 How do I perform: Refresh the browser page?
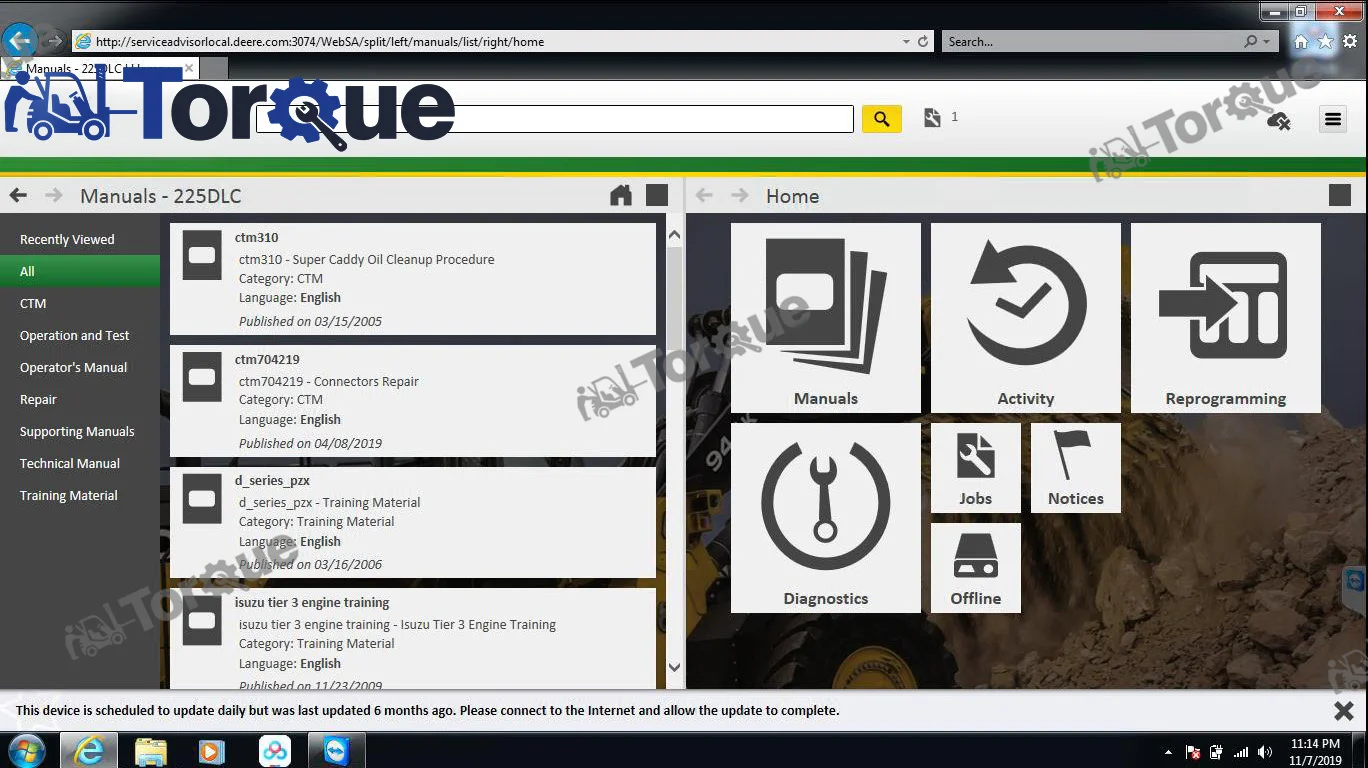923,42
